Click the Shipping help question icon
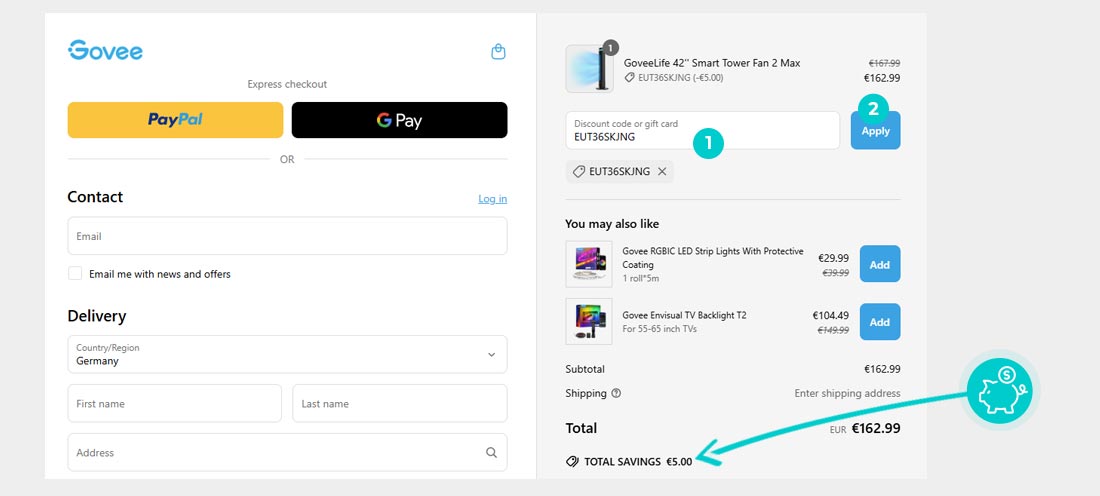 (616, 393)
